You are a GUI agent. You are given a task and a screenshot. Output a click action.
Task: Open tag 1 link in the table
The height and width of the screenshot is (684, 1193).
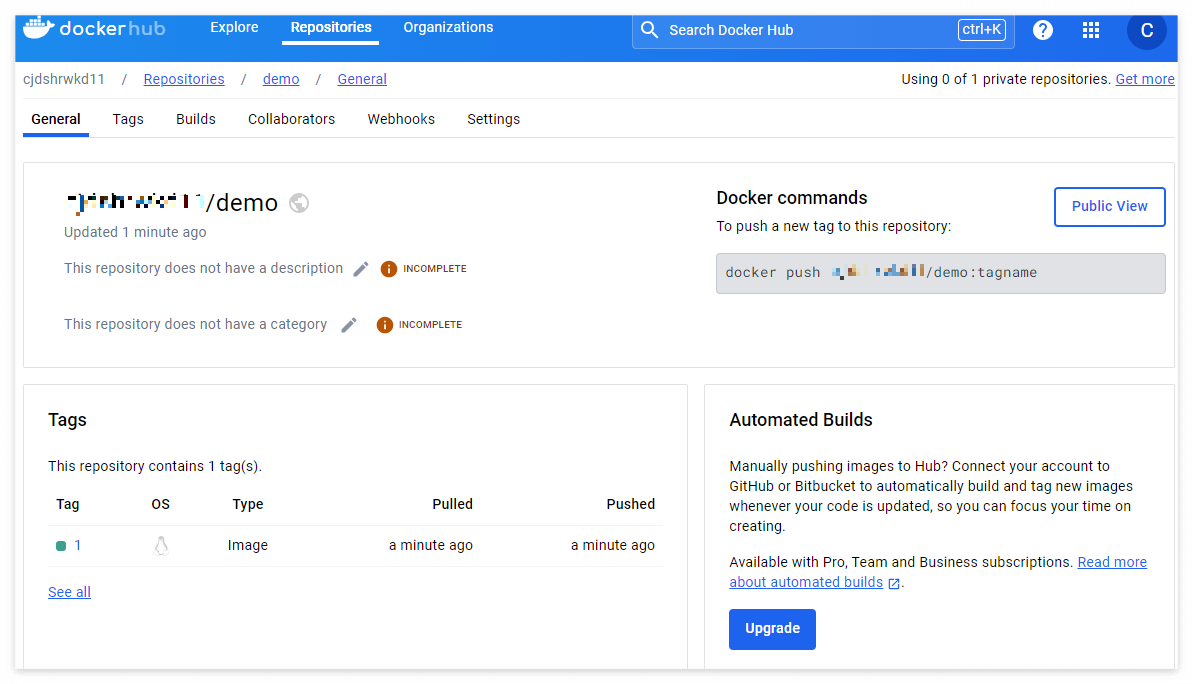click(x=78, y=546)
